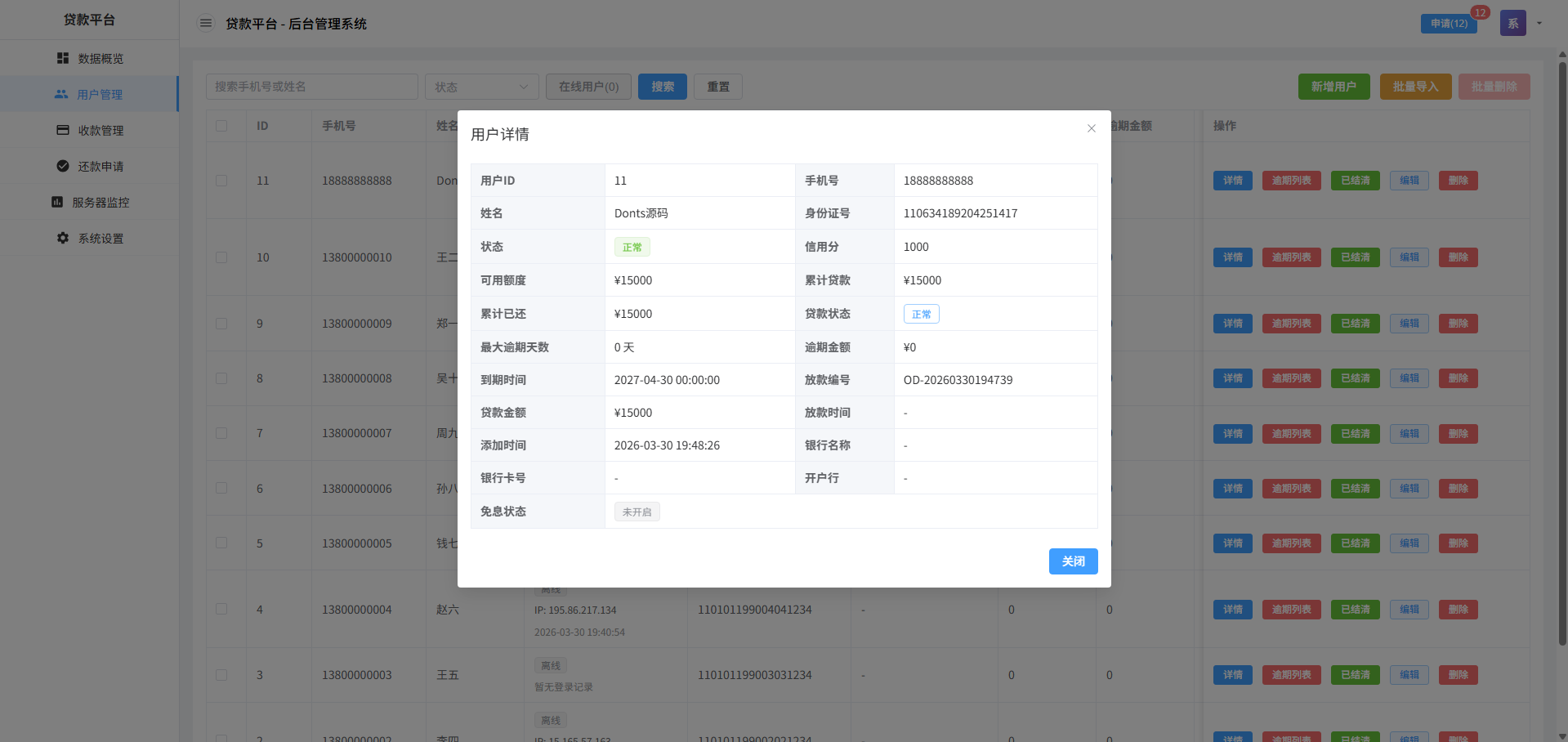Select the checkbox for user ID 4
Image resolution: width=1568 pixels, height=742 pixels.
(221, 609)
